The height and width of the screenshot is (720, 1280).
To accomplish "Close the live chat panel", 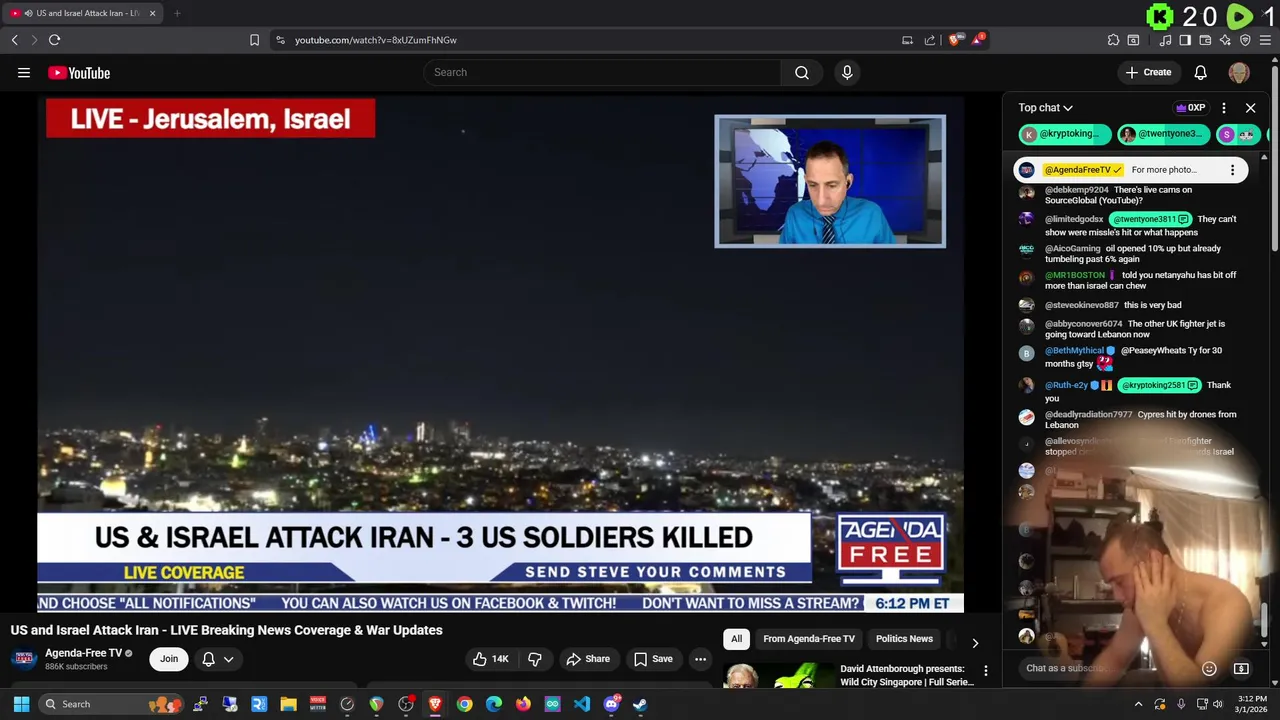I will (x=1250, y=108).
